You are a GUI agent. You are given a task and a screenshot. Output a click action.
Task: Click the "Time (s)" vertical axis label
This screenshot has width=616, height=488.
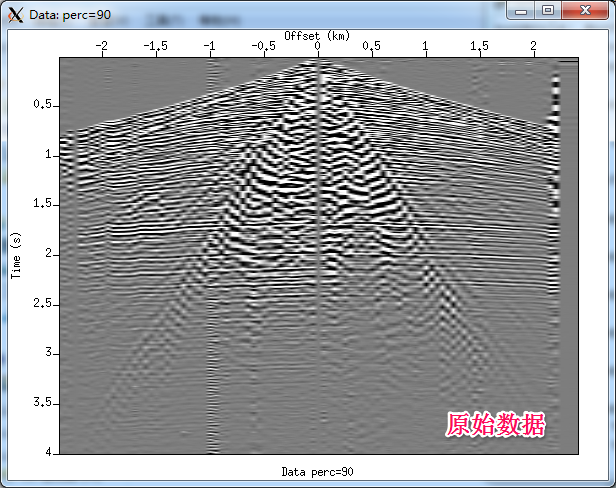(16, 255)
